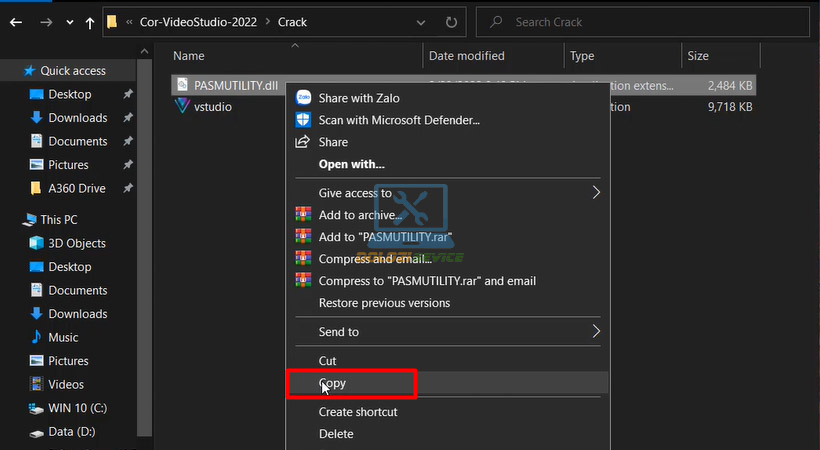Click the Search Crack field
The image size is (820, 450).
(643, 22)
